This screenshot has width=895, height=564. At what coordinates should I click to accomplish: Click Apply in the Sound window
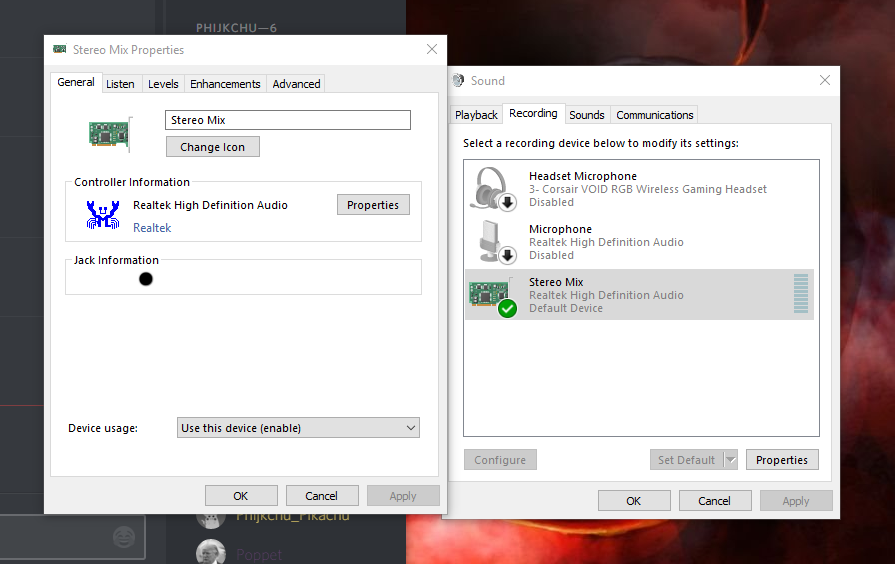[796, 501]
